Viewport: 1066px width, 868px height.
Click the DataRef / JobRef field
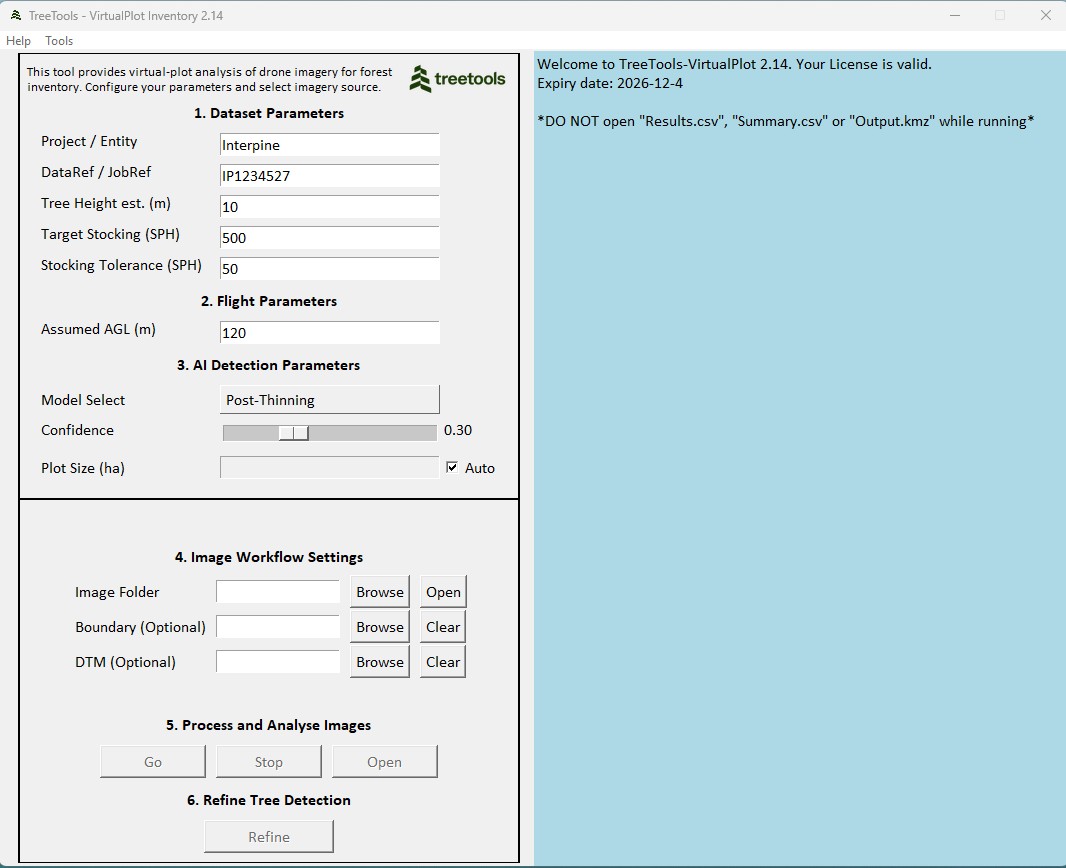pos(329,176)
